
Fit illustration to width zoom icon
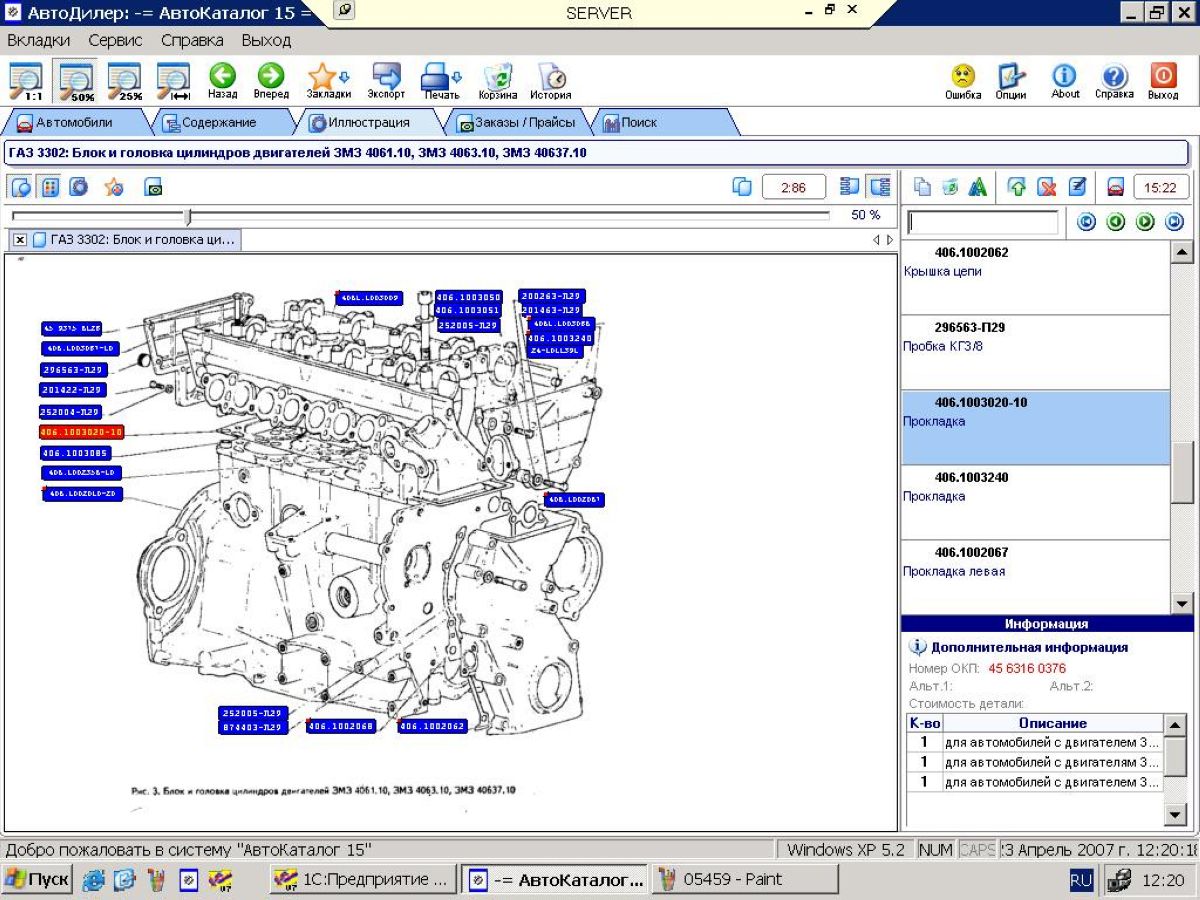173,82
